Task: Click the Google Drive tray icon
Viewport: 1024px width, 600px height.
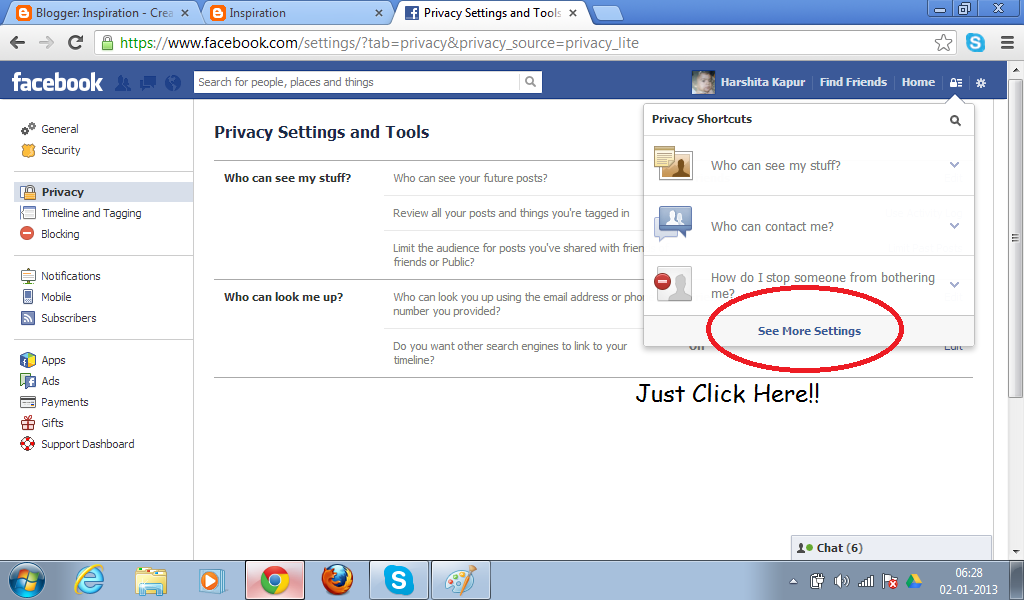Action: coord(913,581)
